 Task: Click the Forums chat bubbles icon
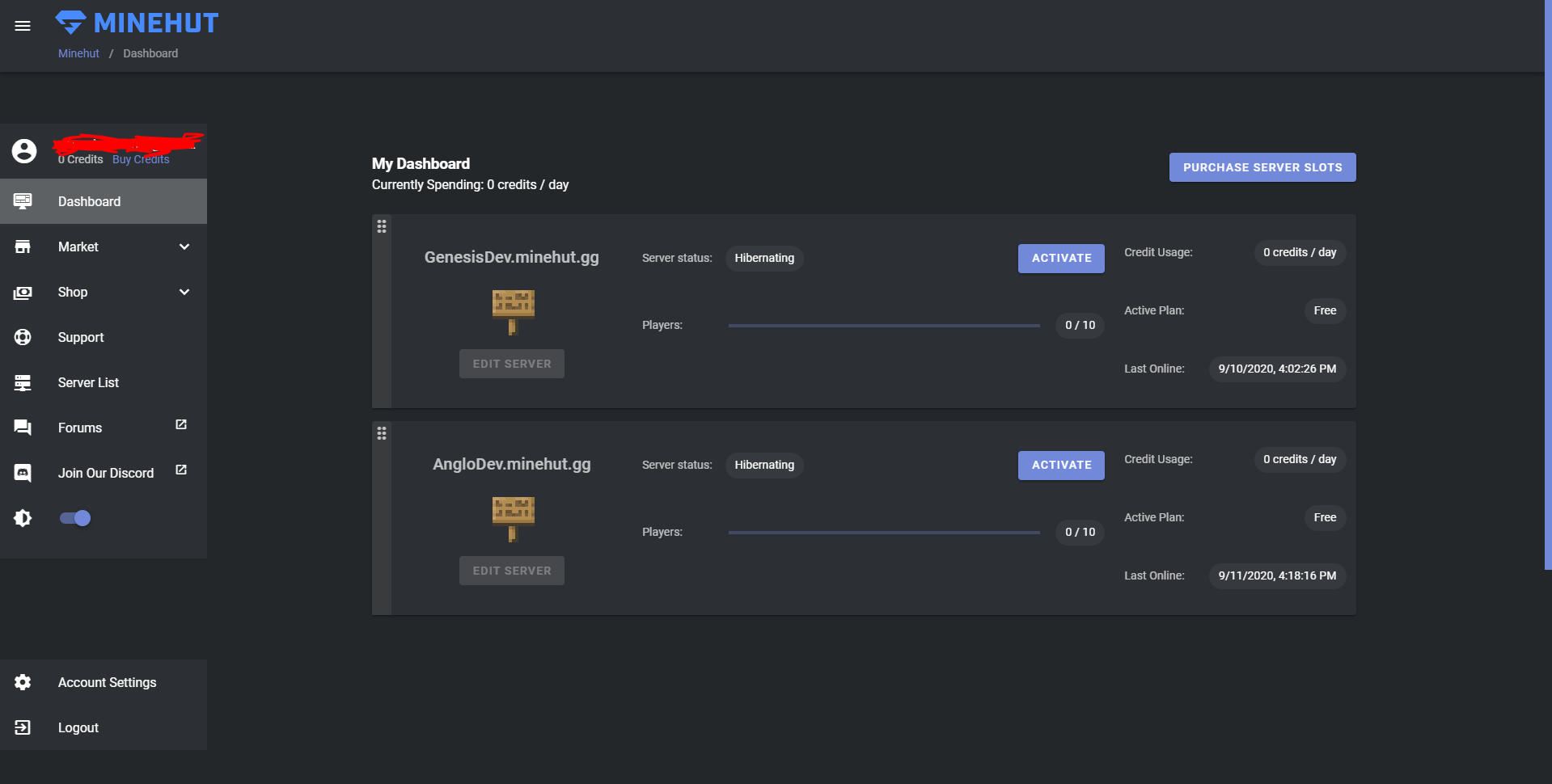23,428
